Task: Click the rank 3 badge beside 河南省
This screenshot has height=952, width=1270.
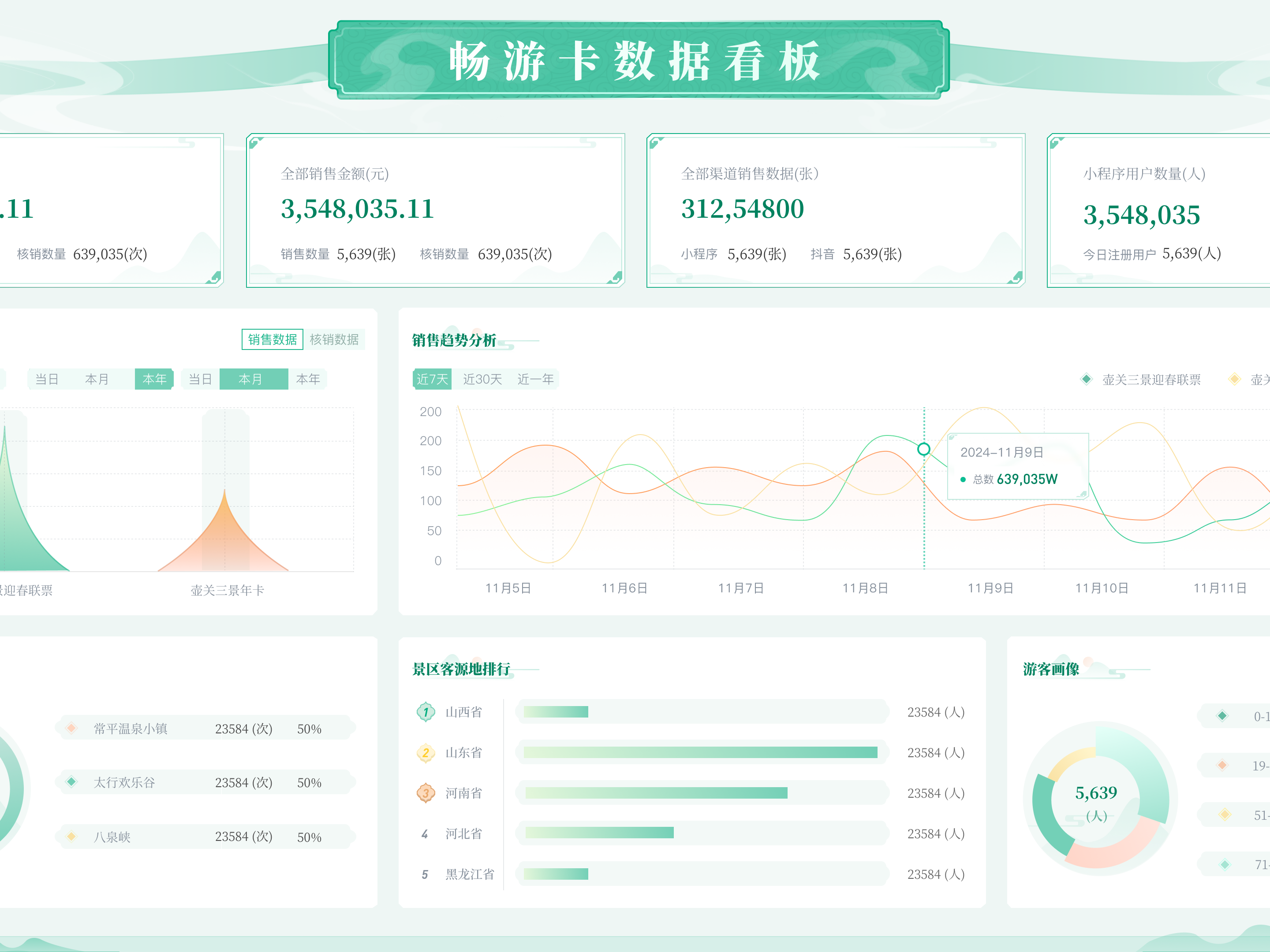Action: 426,793
